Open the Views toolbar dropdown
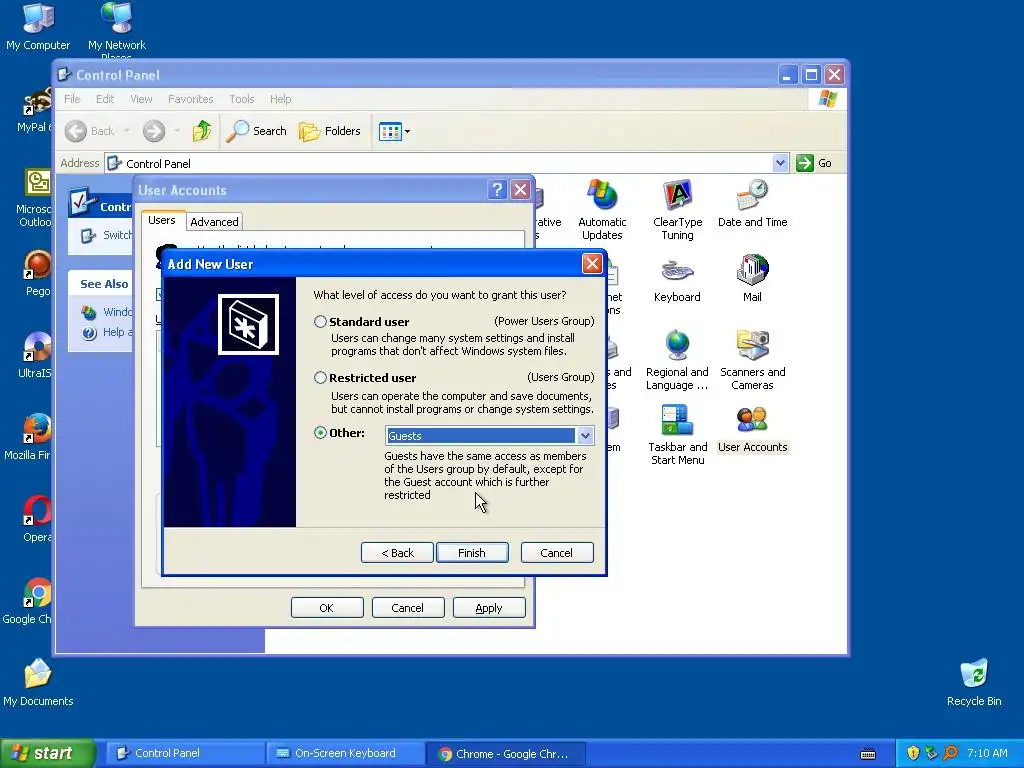Screen dimensions: 1024x768 [394, 131]
